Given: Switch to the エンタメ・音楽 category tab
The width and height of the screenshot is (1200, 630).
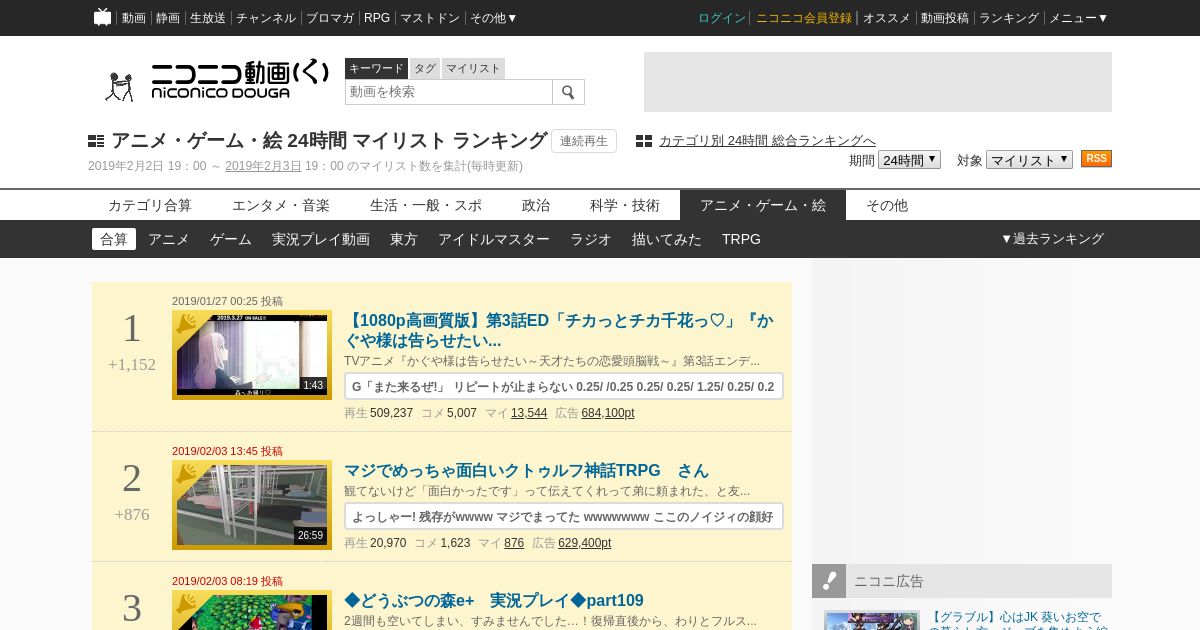Looking at the screenshot, I should 281,205.
